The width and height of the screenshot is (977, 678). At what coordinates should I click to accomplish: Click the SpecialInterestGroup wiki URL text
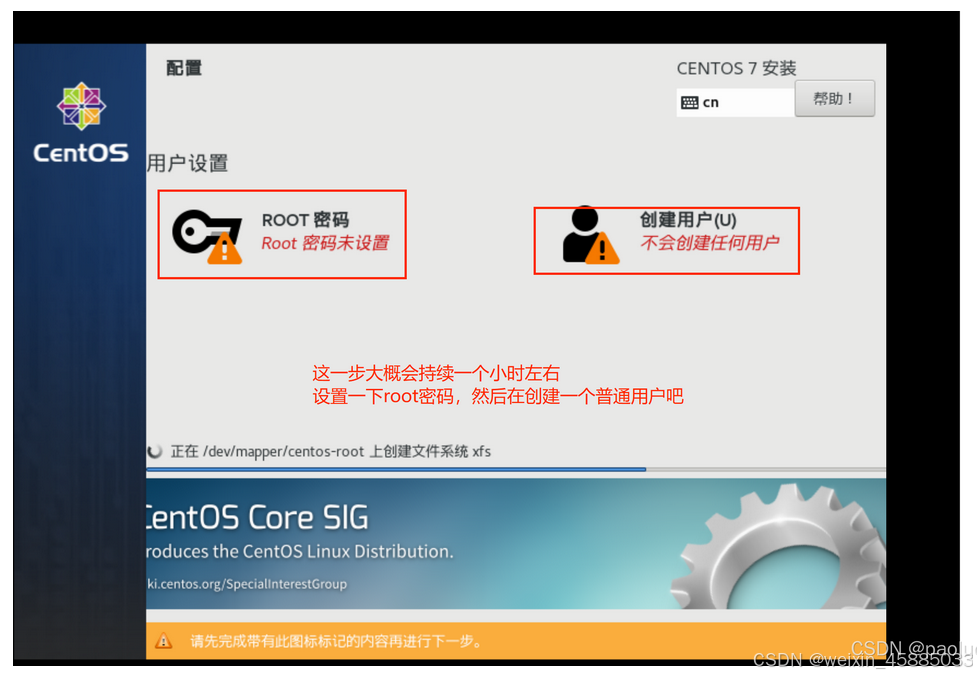click(x=247, y=584)
